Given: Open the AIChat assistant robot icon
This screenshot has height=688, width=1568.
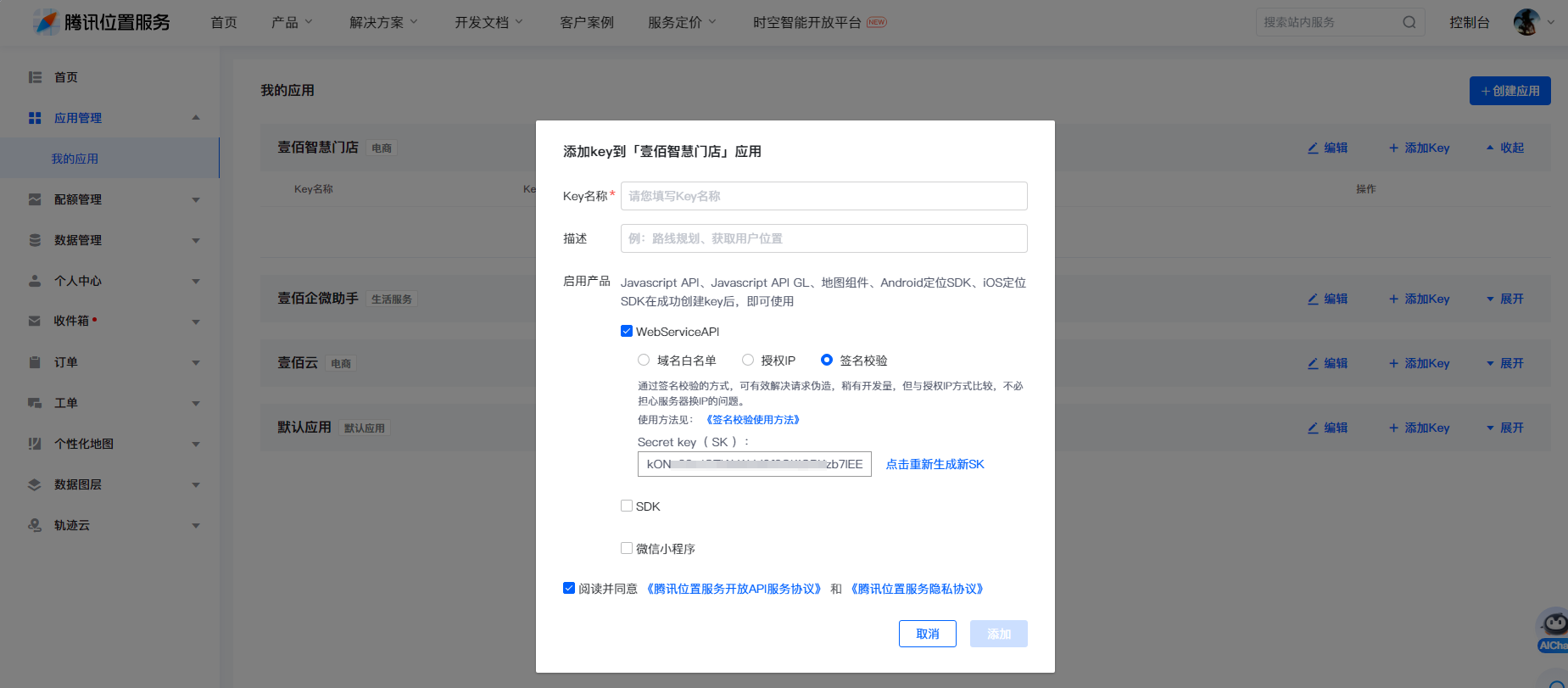Looking at the screenshot, I should click(1554, 630).
